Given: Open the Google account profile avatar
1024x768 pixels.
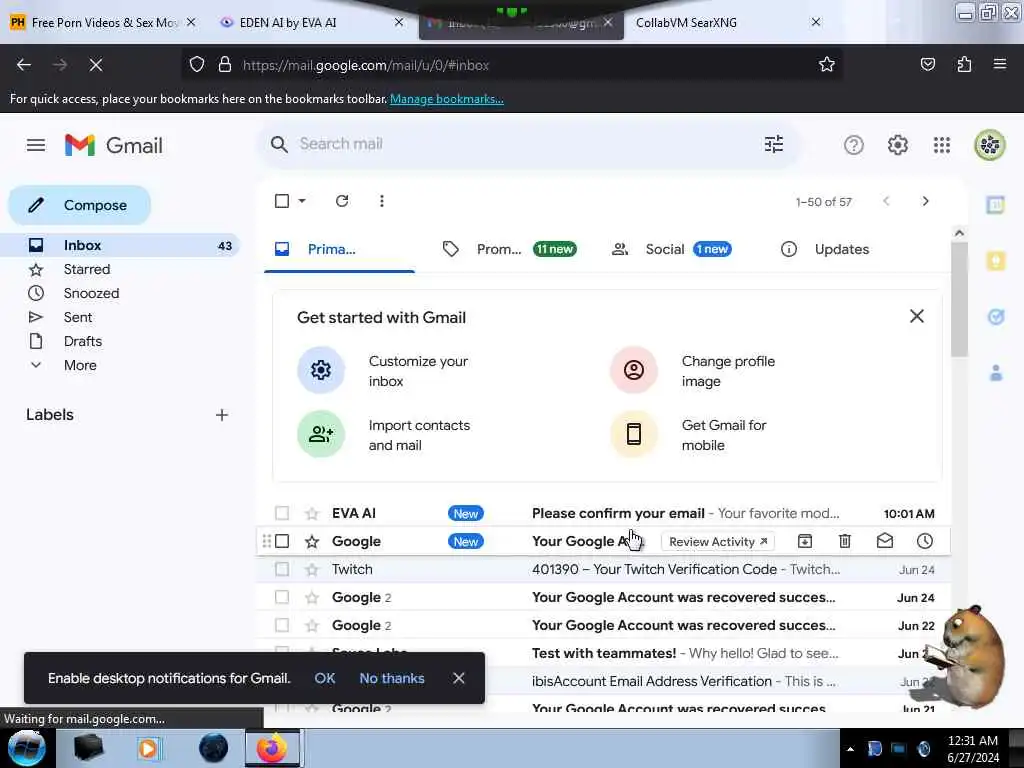Looking at the screenshot, I should click(x=990, y=145).
